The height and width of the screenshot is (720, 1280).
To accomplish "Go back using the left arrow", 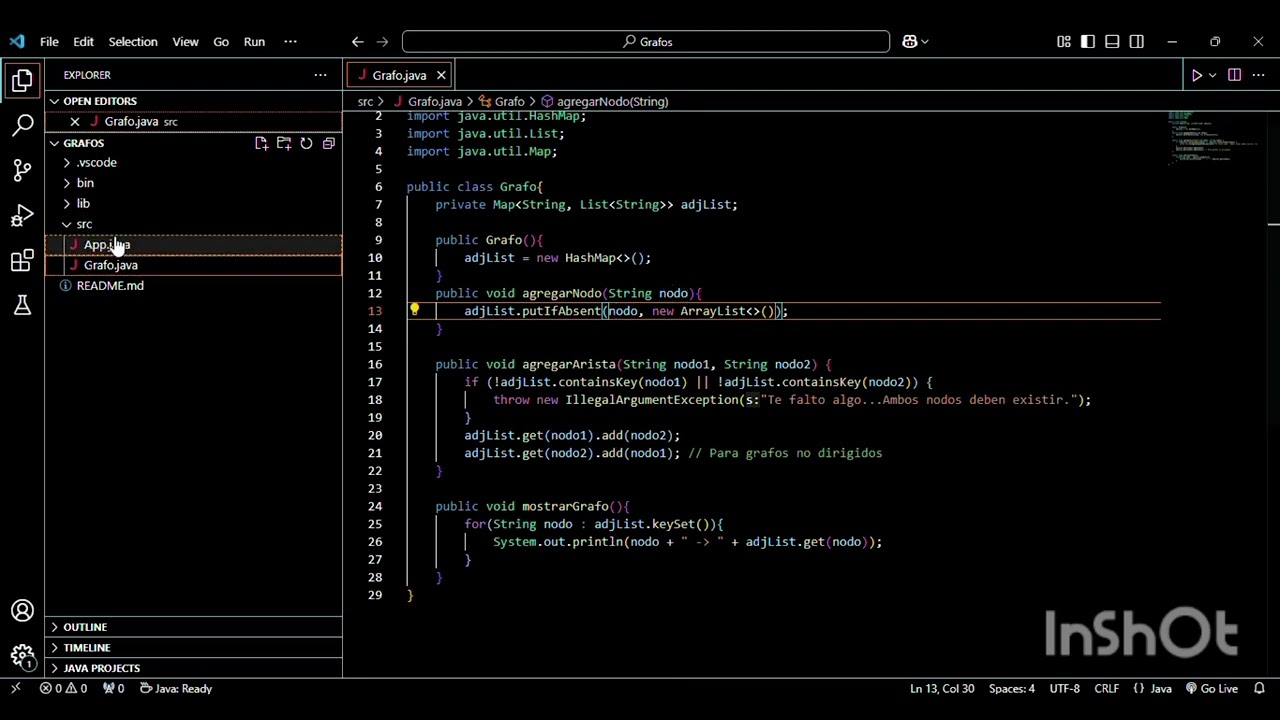I will (357, 41).
